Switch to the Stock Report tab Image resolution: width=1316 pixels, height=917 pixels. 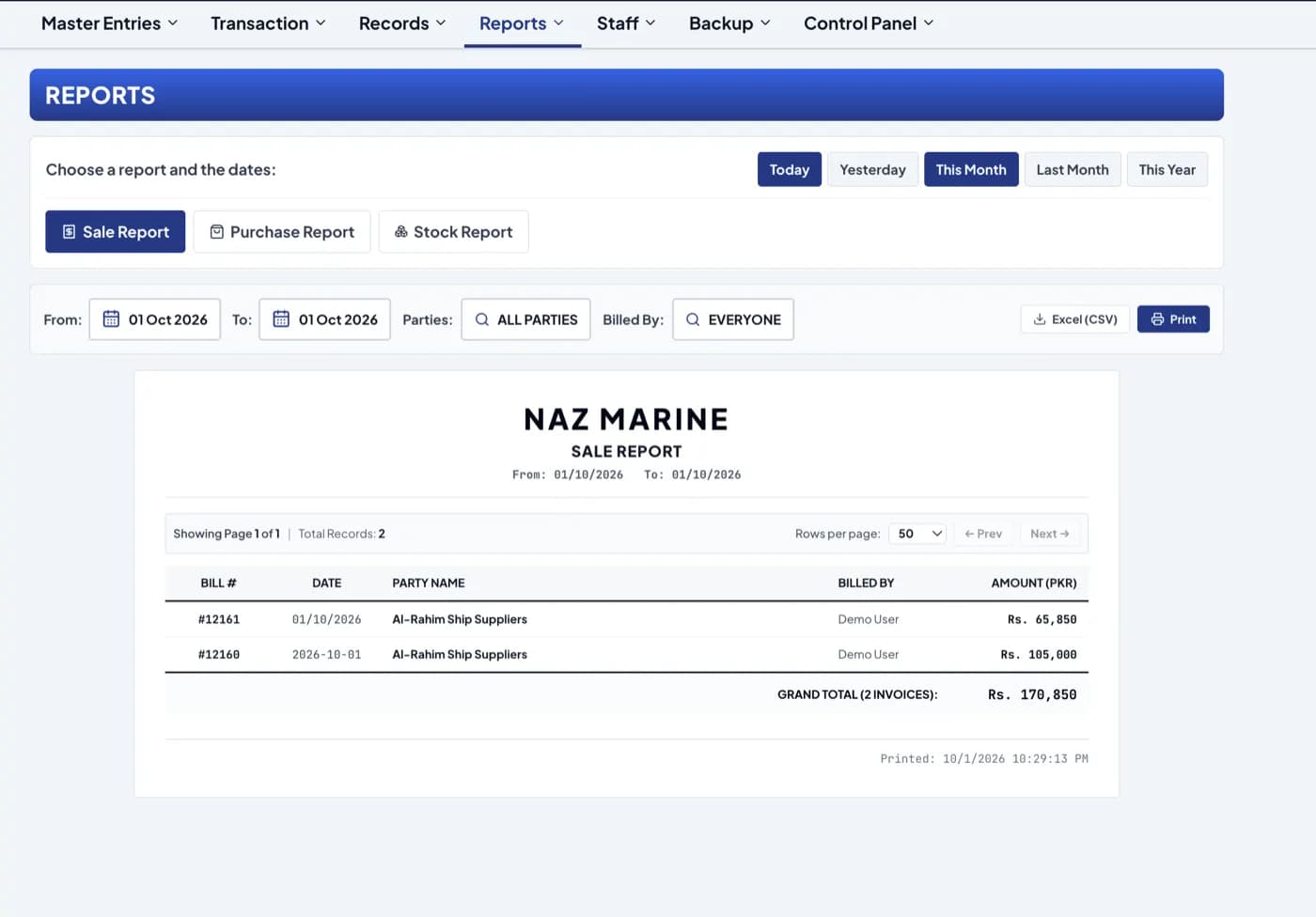(x=454, y=231)
